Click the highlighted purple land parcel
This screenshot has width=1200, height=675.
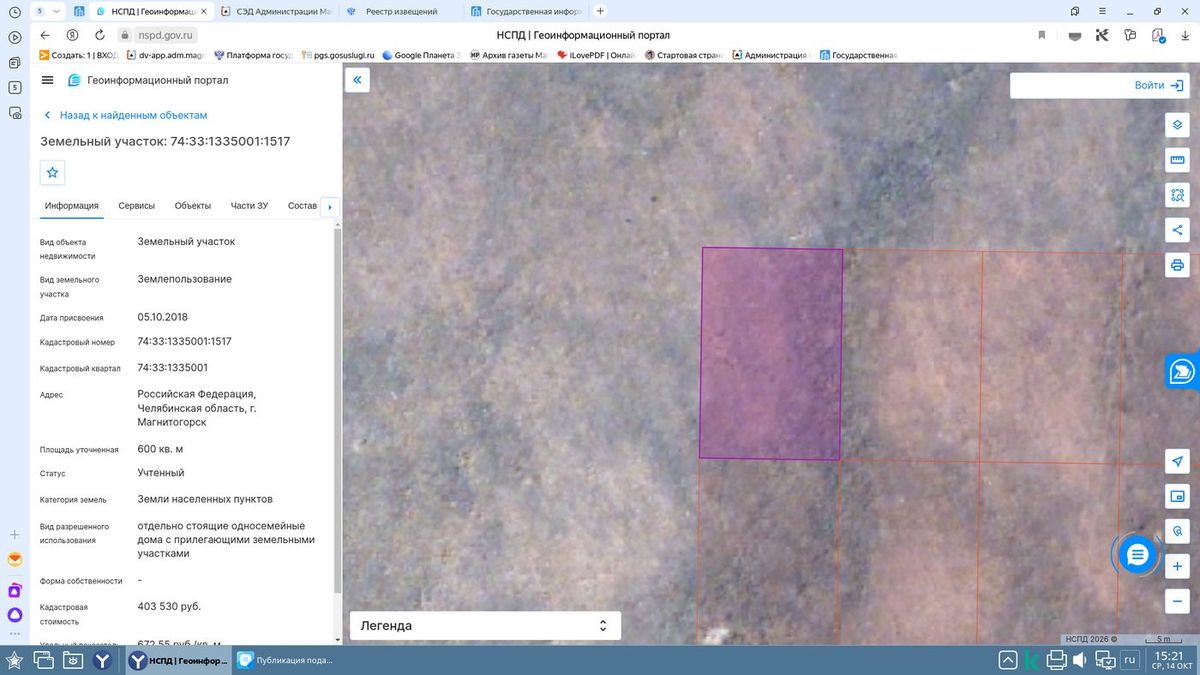pos(771,353)
